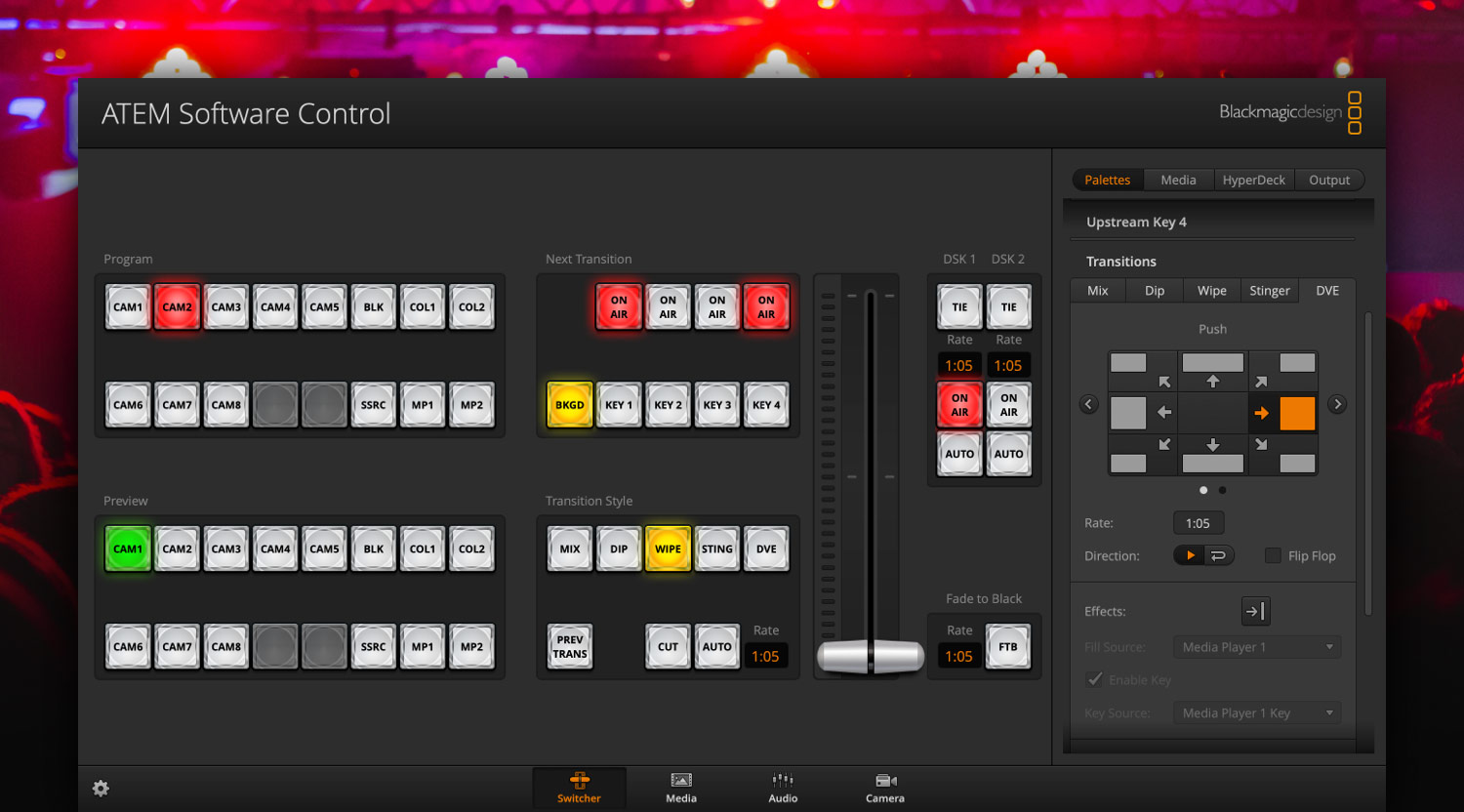The image size is (1464, 812).
Task: Enable the Flip Flop checkbox
Action: tap(1273, 555)
